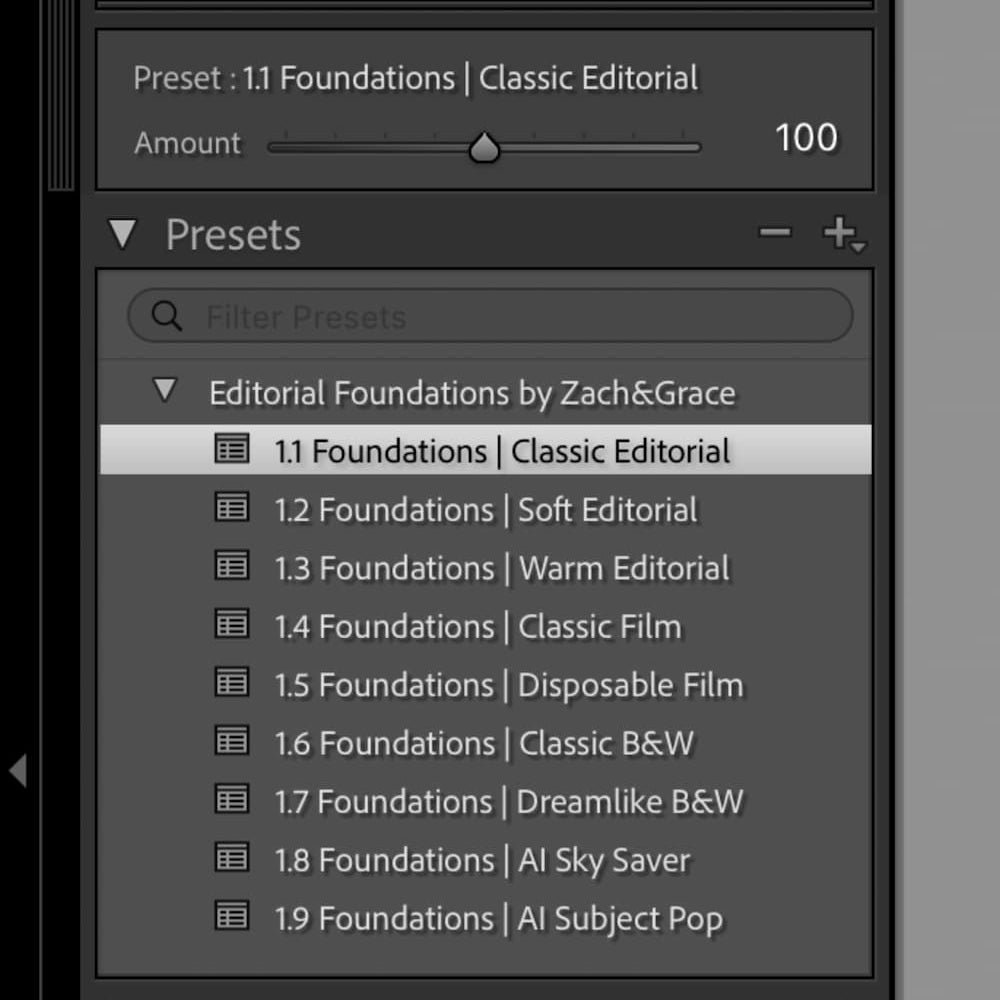Screen dimensions: 1000x1000
Task: Click the preset icon beside 1.6 Classic B&W
Action: [x=232, y=741]
